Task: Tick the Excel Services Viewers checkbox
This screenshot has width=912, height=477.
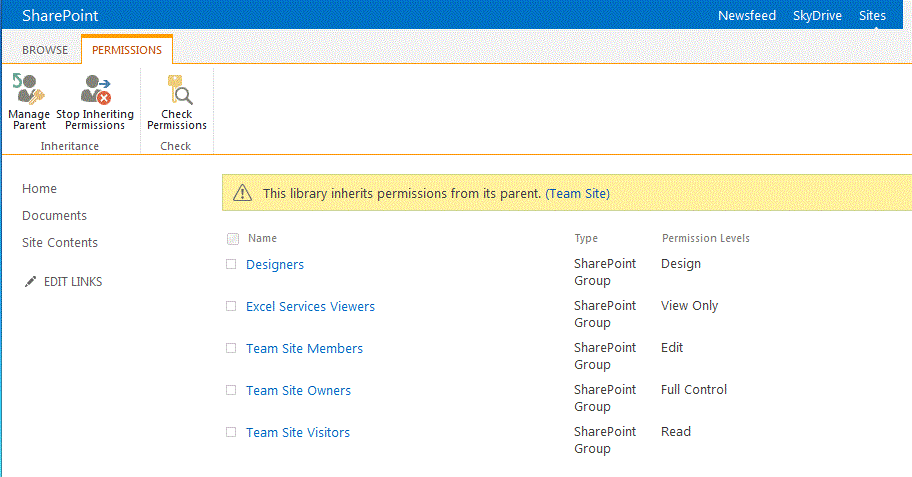Action: click(231, 306)
